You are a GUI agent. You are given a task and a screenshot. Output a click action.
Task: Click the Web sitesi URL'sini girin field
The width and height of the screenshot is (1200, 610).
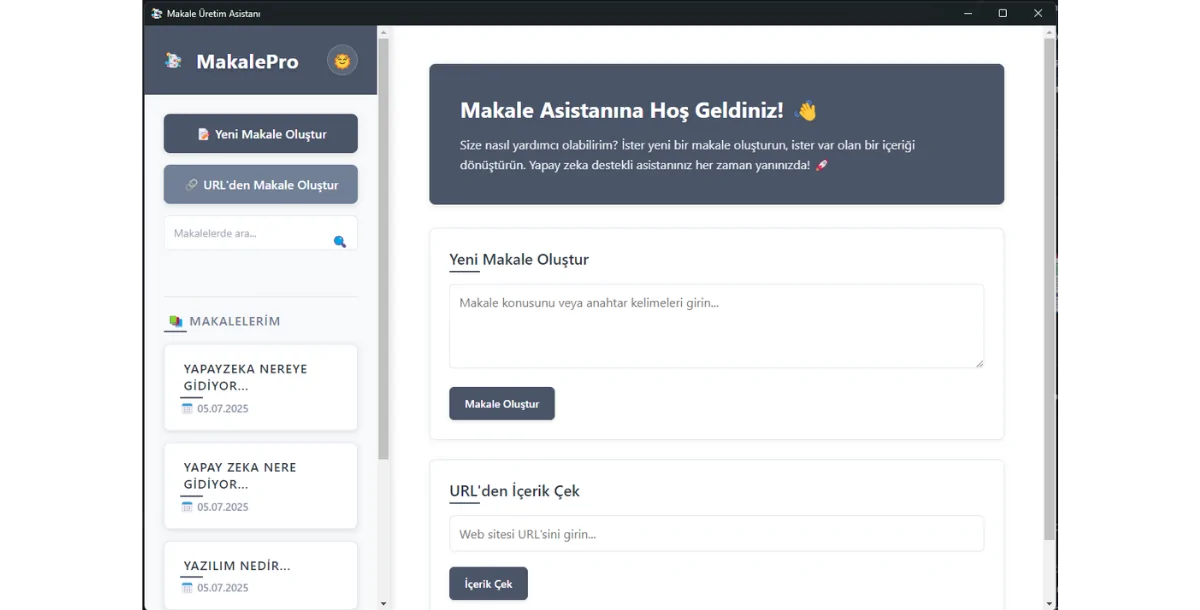coord(716,534)
